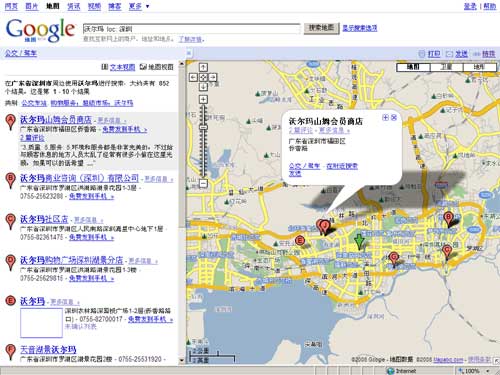The image size is (500, 375).
Task: Click red marker C on the map
Action: pyautogui.click(x=447, y=252)
